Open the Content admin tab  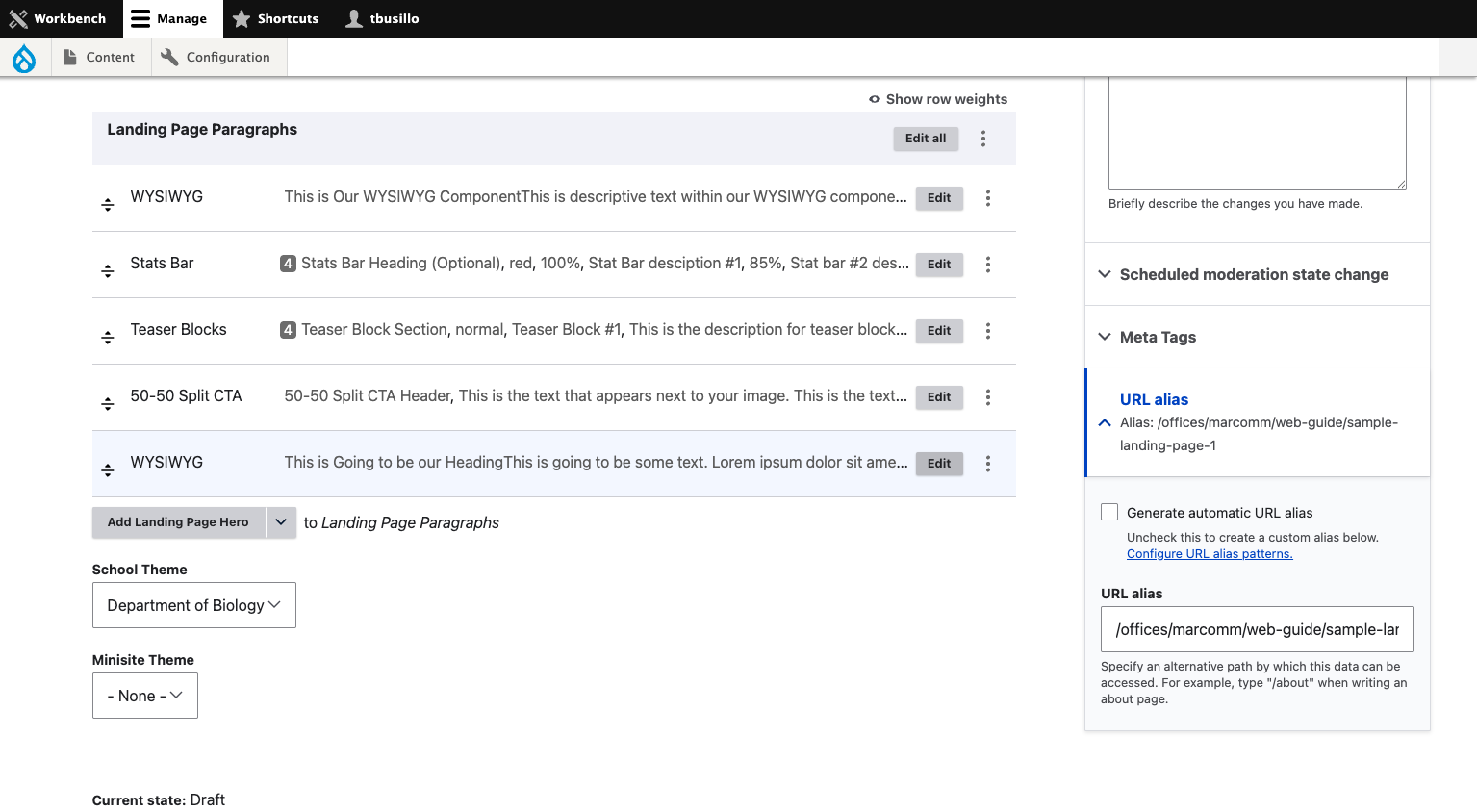[x=99, y=58]
